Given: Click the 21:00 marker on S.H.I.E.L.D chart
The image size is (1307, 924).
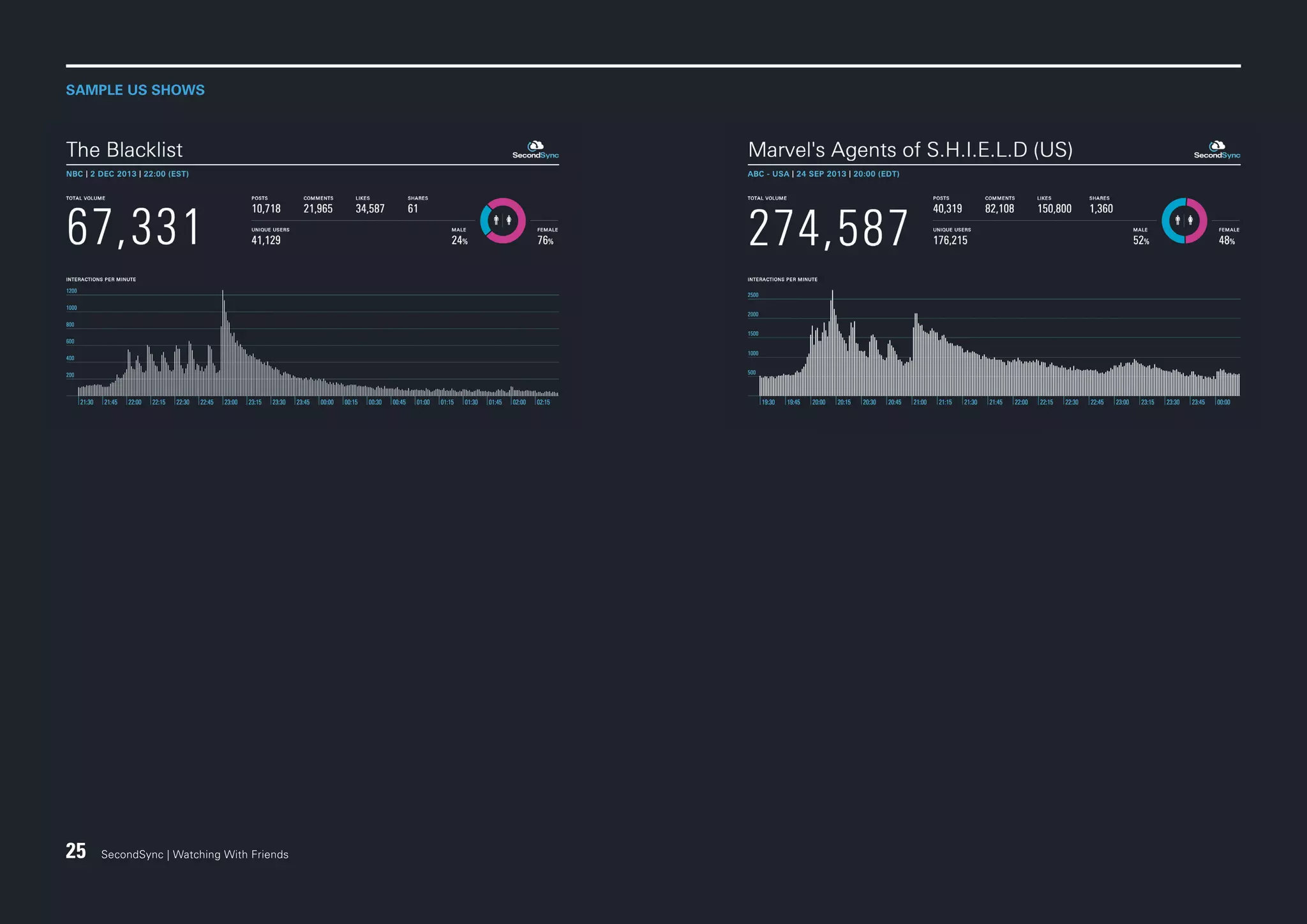Looking at the screenshot, I should click(x=920, y=403).
